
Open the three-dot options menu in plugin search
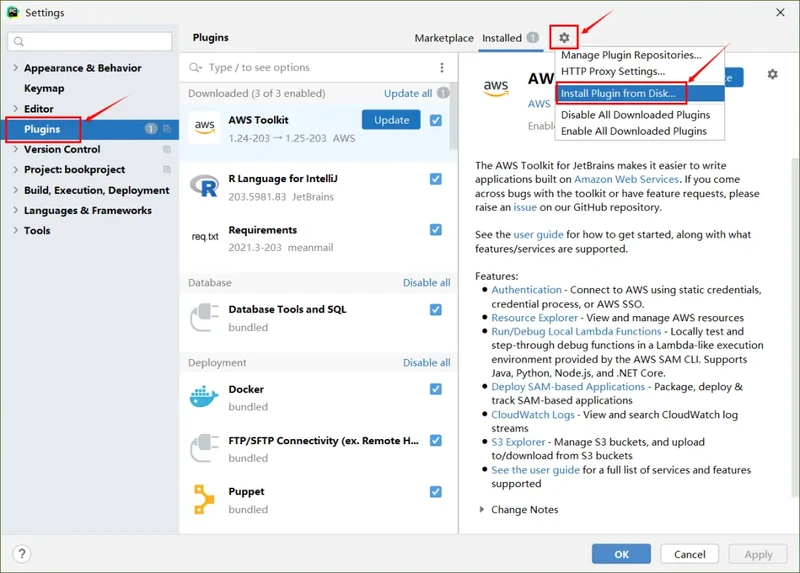[442, 68]
